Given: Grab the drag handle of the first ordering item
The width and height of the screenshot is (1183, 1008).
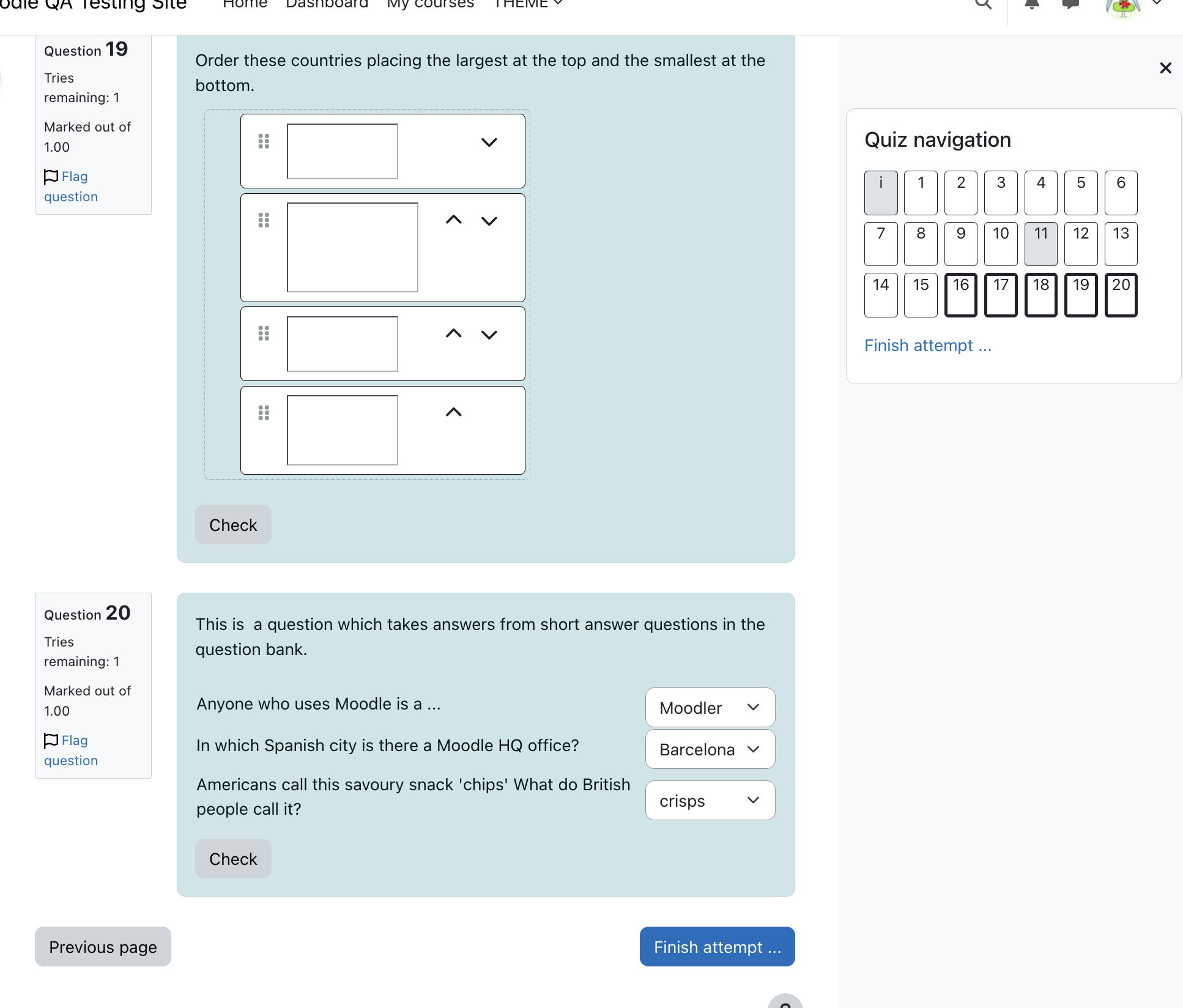Looking at the screenshot, I should [264, 141].
